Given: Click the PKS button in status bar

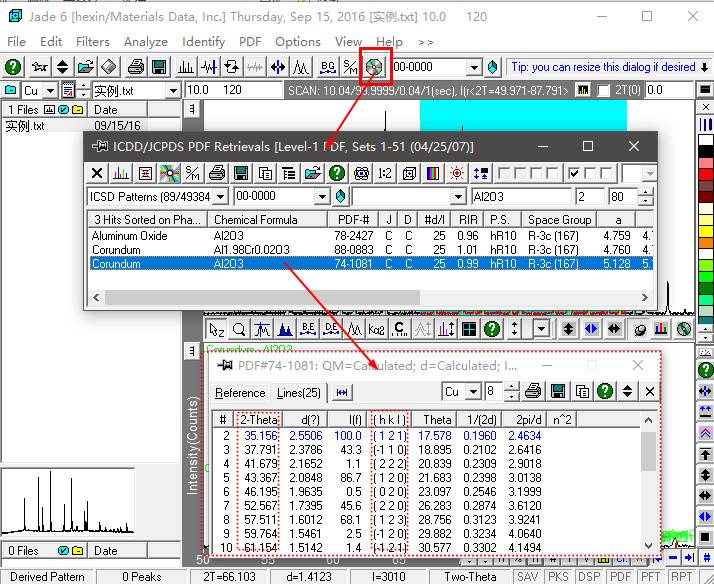Looking at the screenshot, I should pos(558,576).
